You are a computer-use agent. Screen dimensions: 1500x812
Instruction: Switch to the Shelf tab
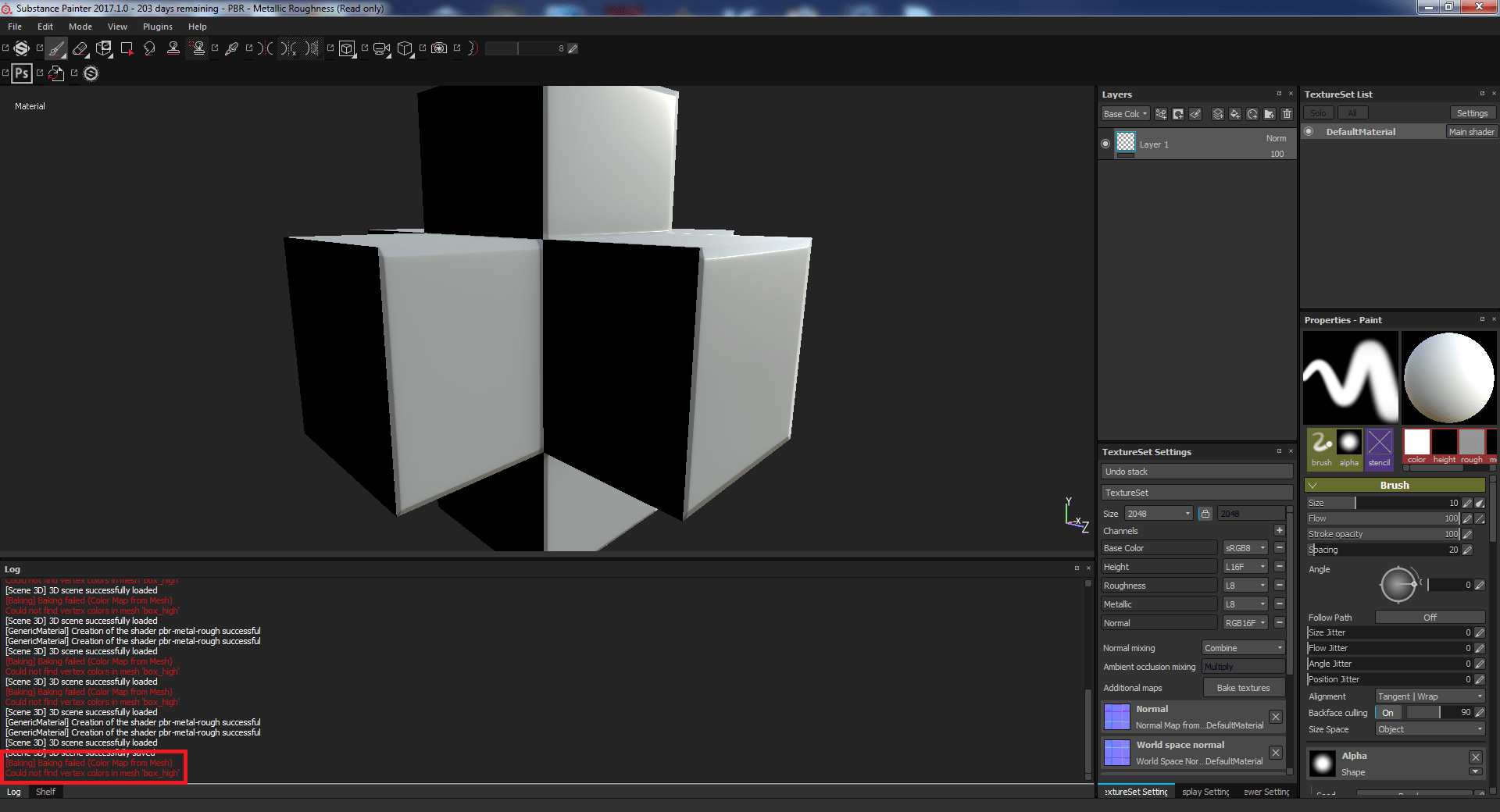pos(45,792)
